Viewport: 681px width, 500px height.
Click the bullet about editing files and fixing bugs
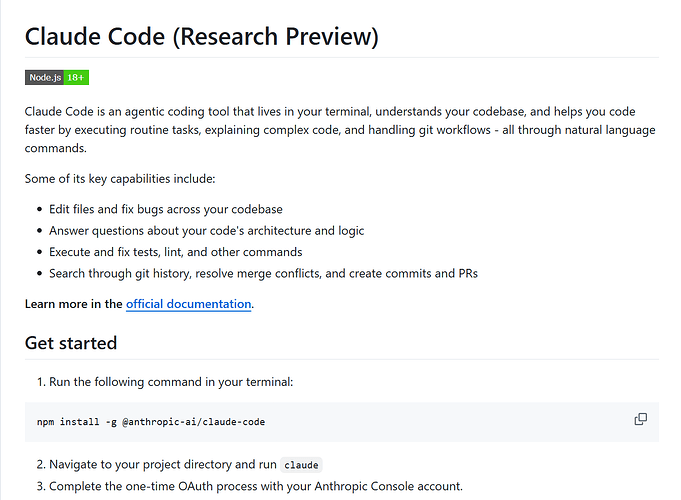click(165, 209)
